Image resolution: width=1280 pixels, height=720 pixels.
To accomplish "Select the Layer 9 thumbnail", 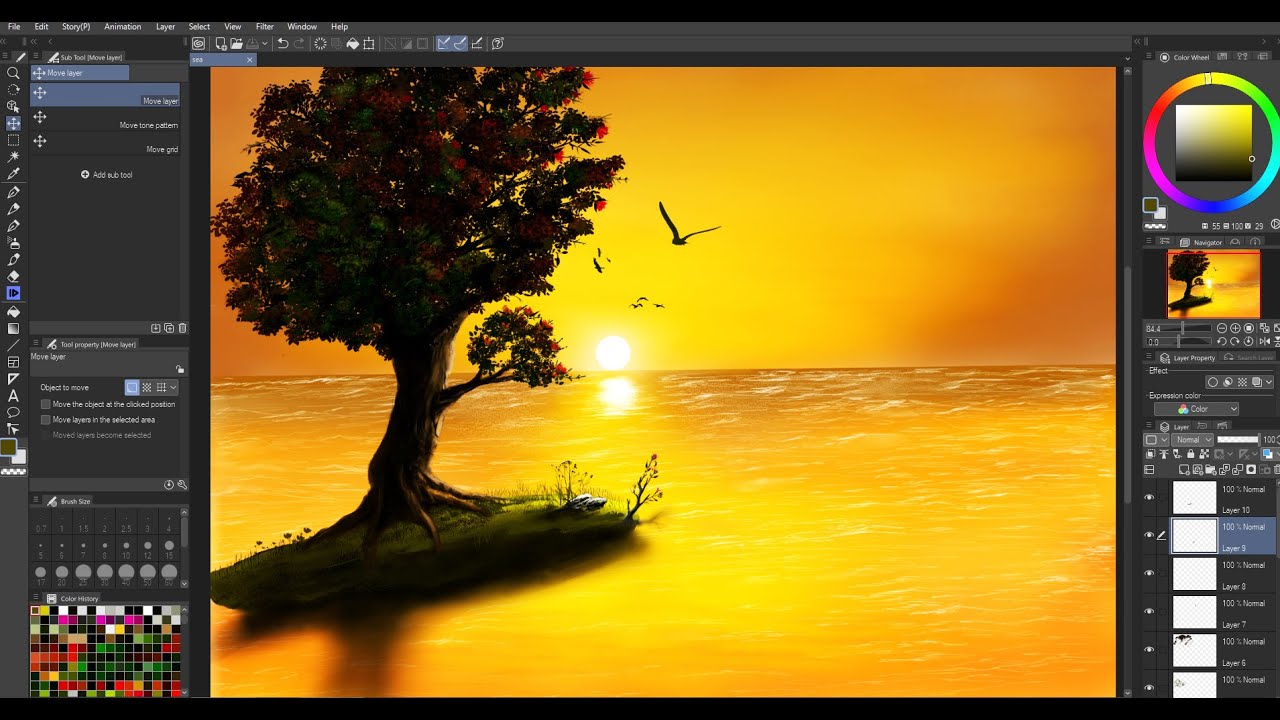I will point(1194,536).
